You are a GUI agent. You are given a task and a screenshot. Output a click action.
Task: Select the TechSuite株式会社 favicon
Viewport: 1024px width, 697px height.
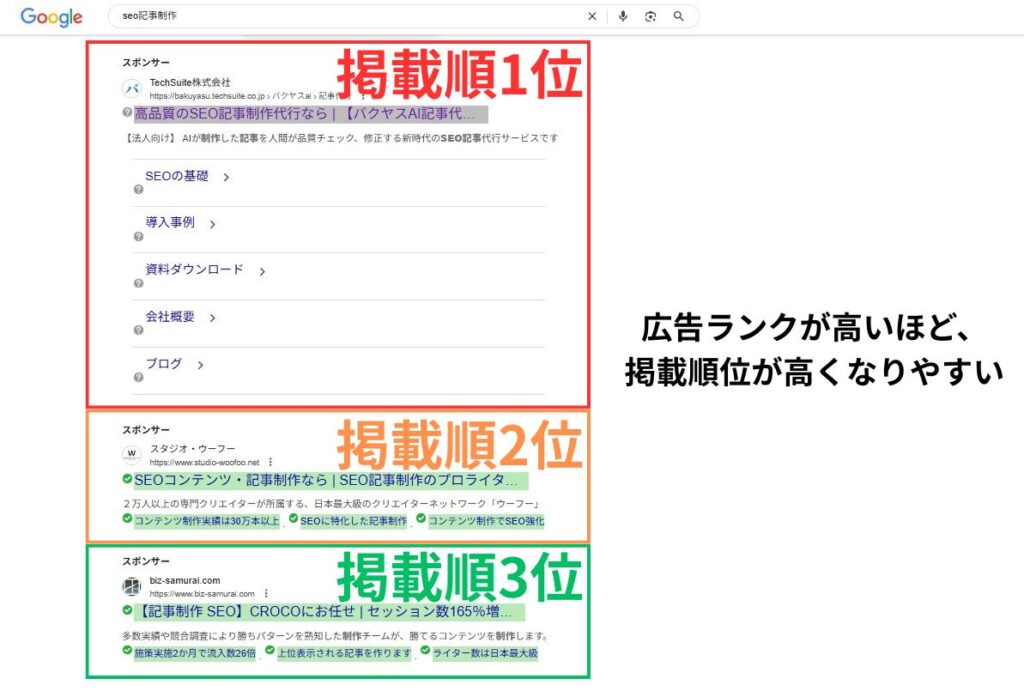[131, 87]
